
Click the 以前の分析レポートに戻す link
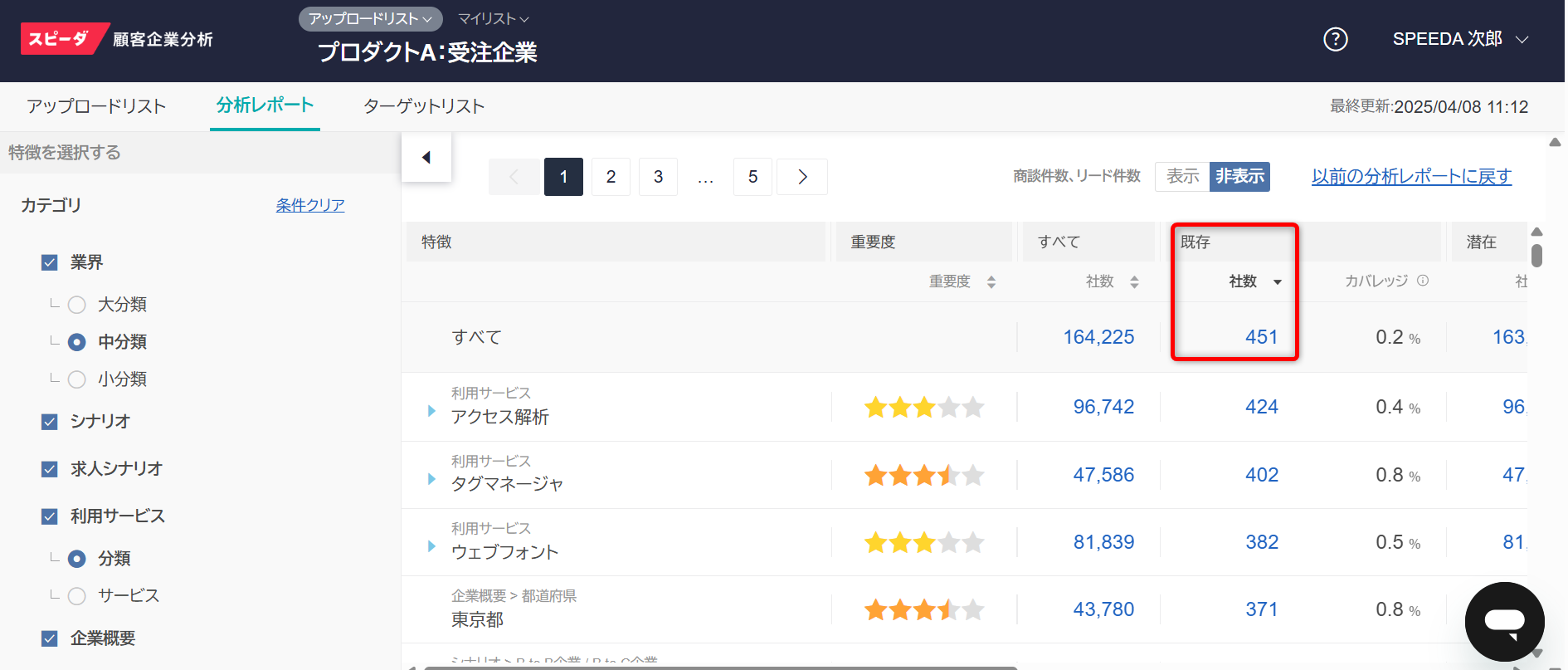tap(1411, 176)
